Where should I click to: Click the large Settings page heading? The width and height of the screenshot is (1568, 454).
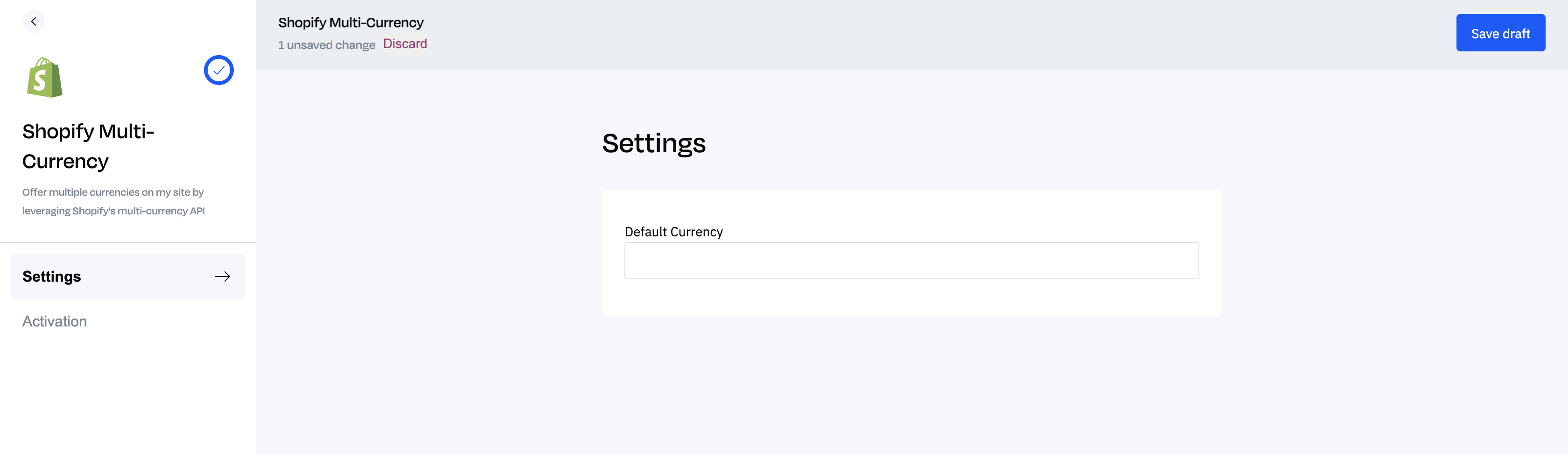pyautogui.click(x=654, y=144)
